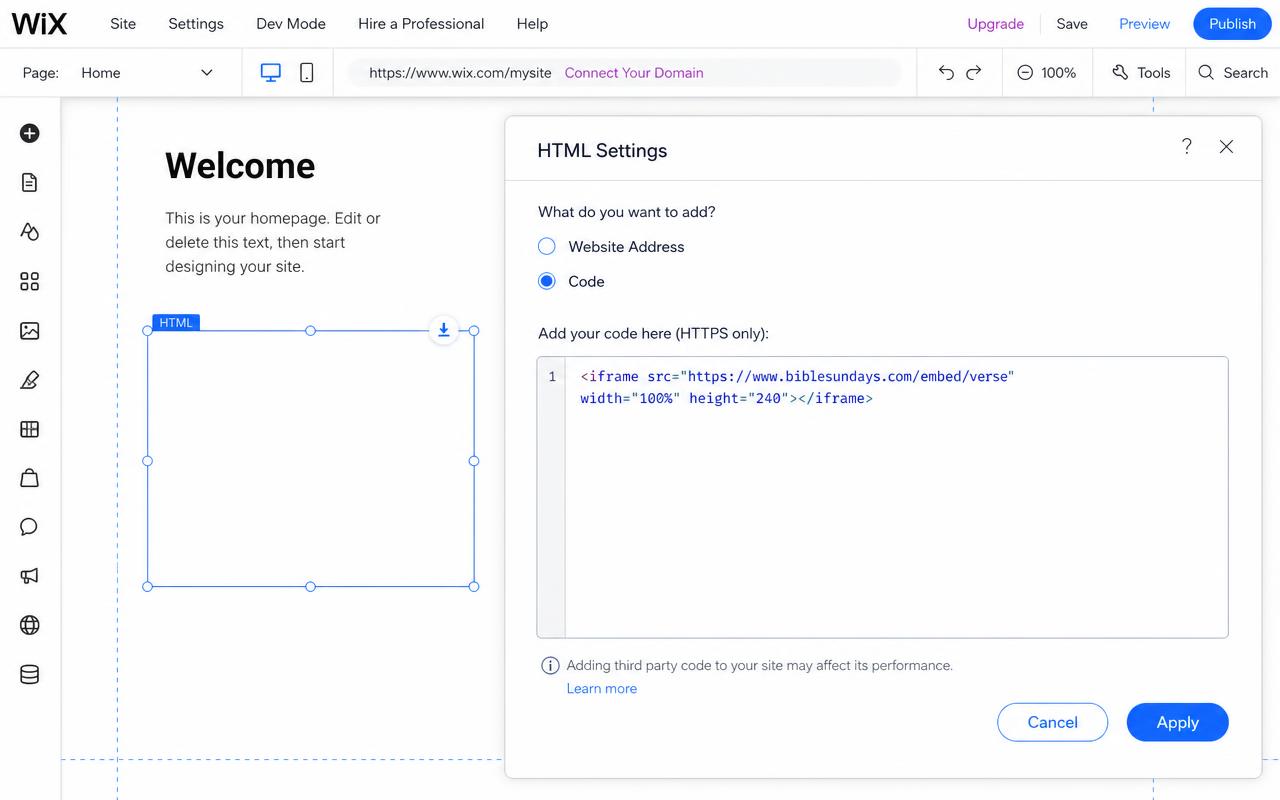Open Pages & Menu sidebar icon

pos(30,182)
